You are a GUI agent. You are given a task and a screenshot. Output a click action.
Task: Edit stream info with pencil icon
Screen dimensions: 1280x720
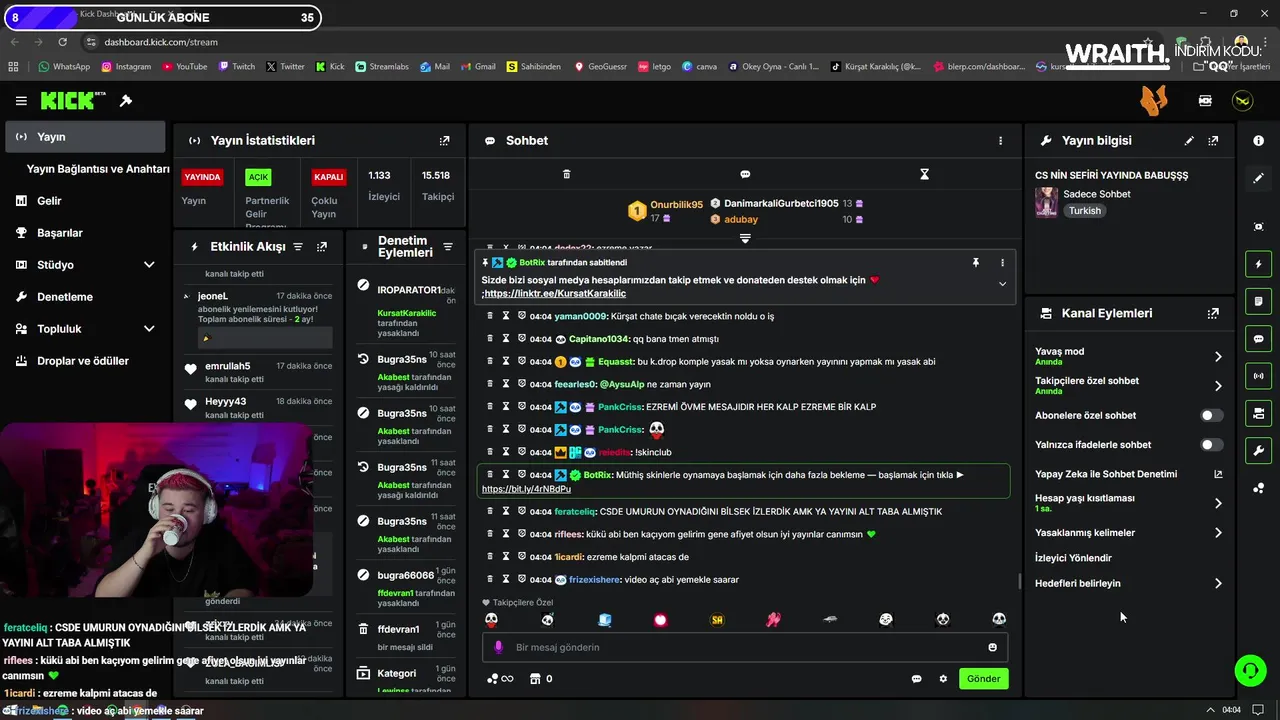[1189, 141]
